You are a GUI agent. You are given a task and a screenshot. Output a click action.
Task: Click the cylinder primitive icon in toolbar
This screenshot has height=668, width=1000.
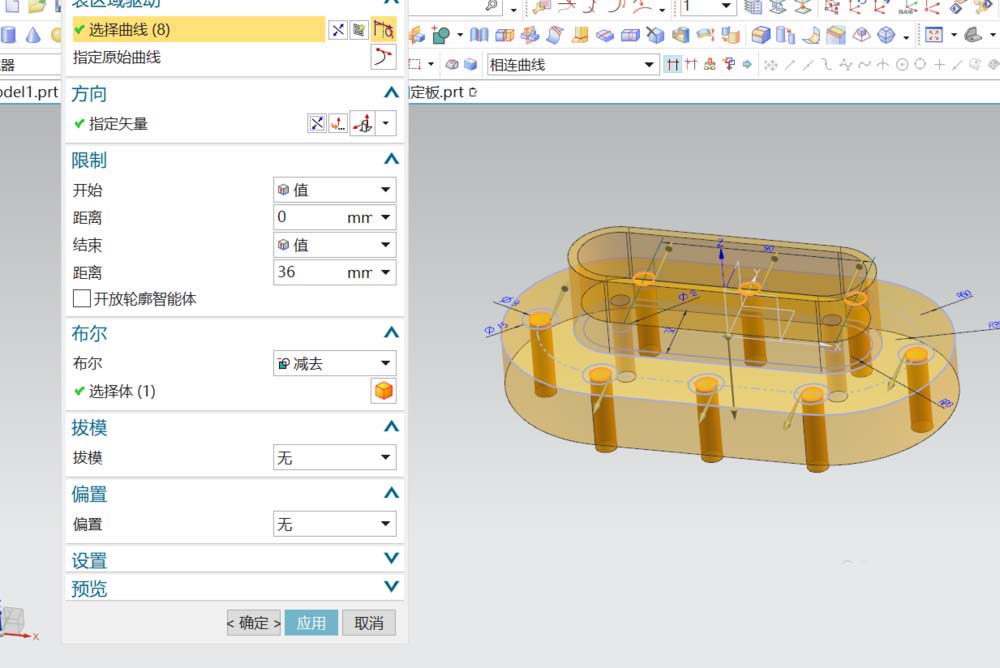(x=9, y=35)
